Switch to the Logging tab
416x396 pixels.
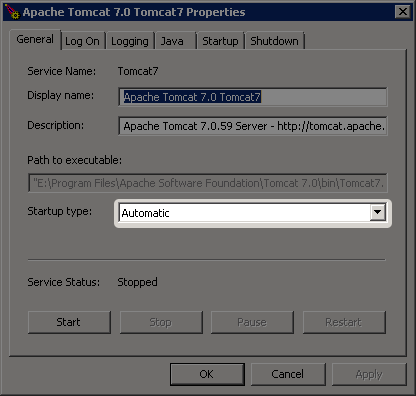click(130, 41)
